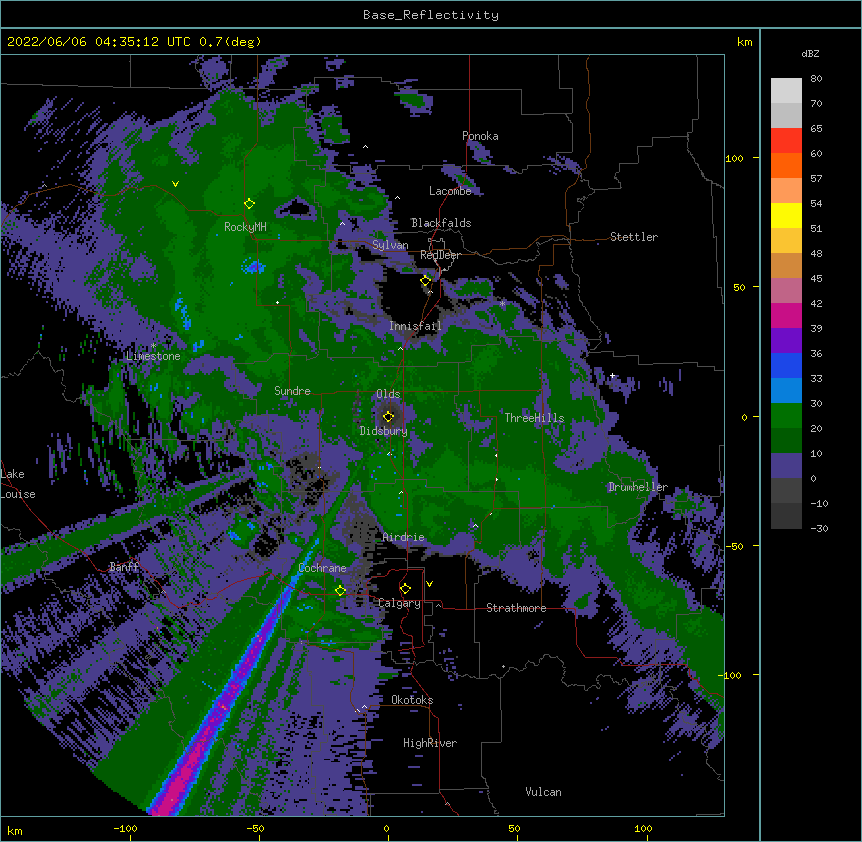Click the Ponoka city label
The height and width of the screenshot is (842, 862).
(480, 136)
